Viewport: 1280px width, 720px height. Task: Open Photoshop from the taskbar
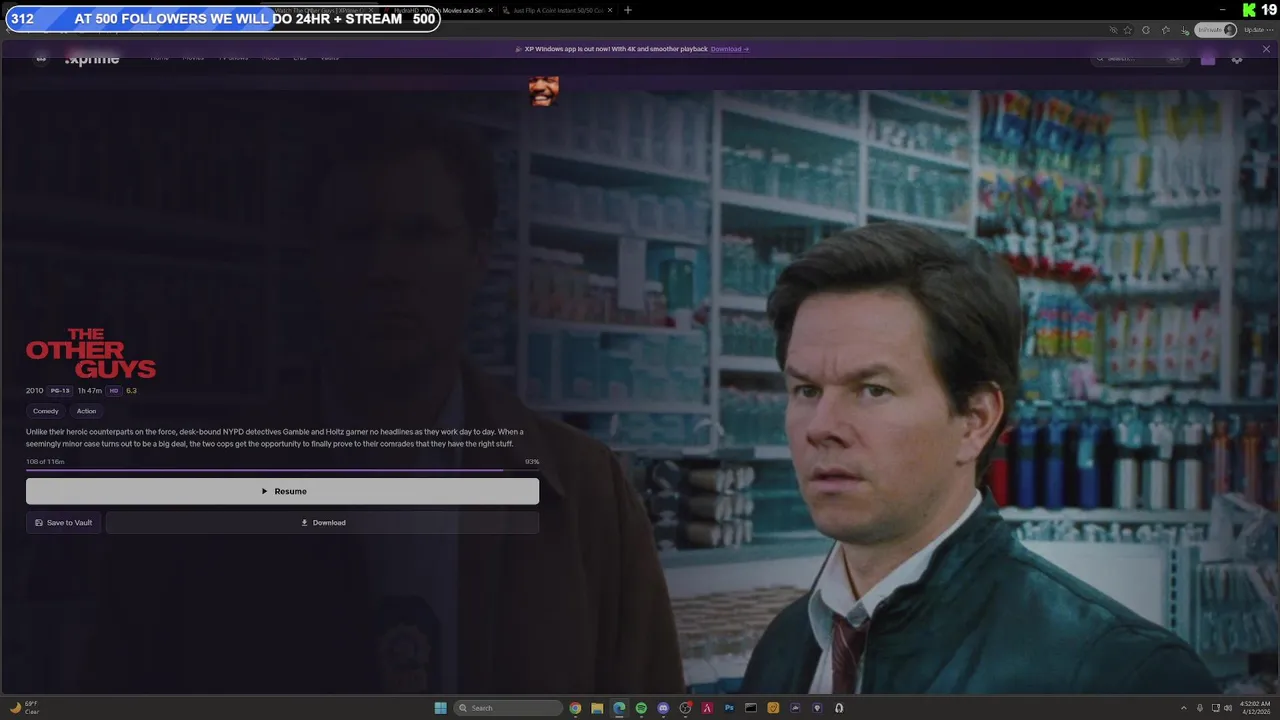click(x=729, y=708)
